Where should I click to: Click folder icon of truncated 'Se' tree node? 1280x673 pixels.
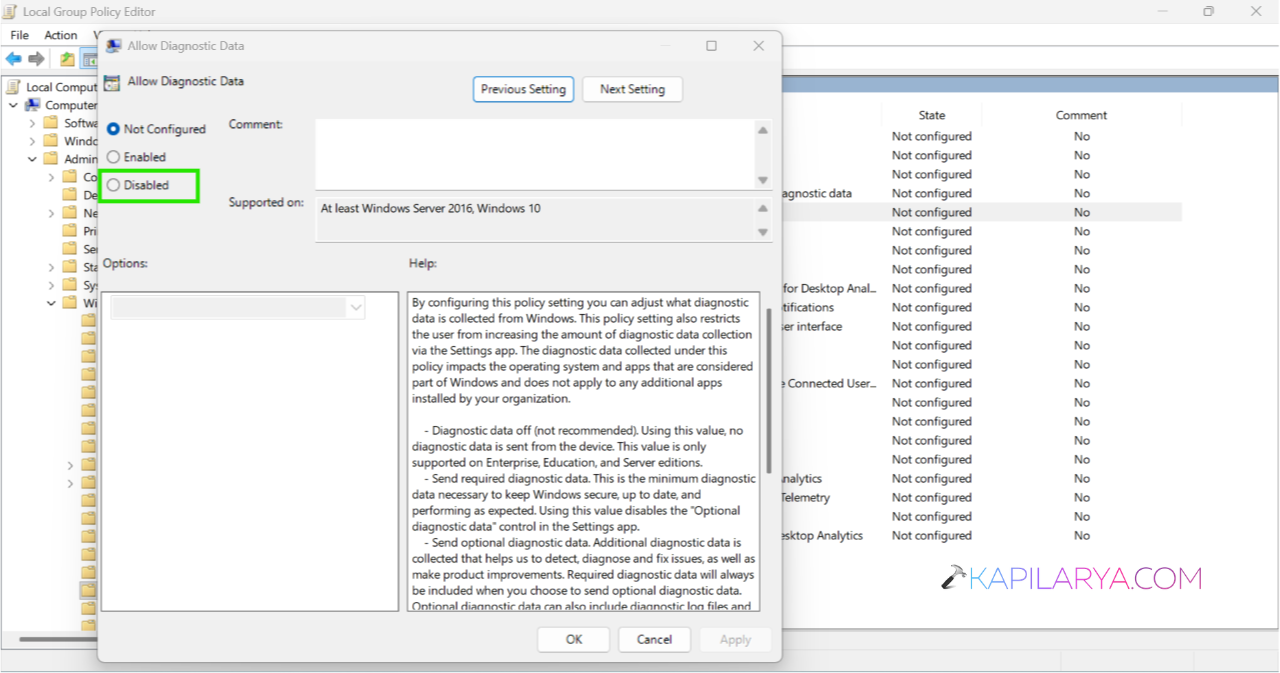click(69, 249)
